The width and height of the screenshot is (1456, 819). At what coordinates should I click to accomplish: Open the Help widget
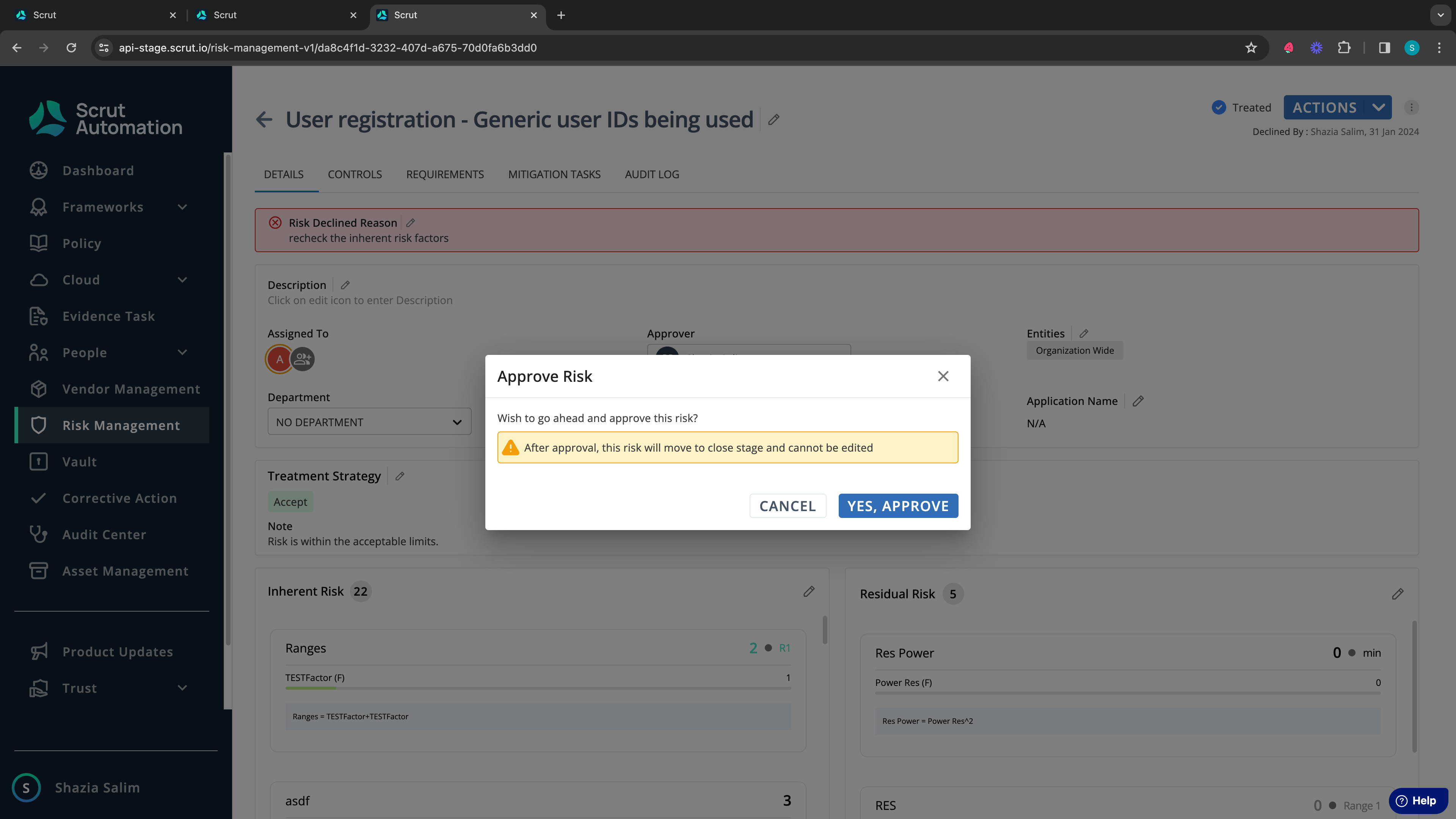click(x=1418, y=801)
